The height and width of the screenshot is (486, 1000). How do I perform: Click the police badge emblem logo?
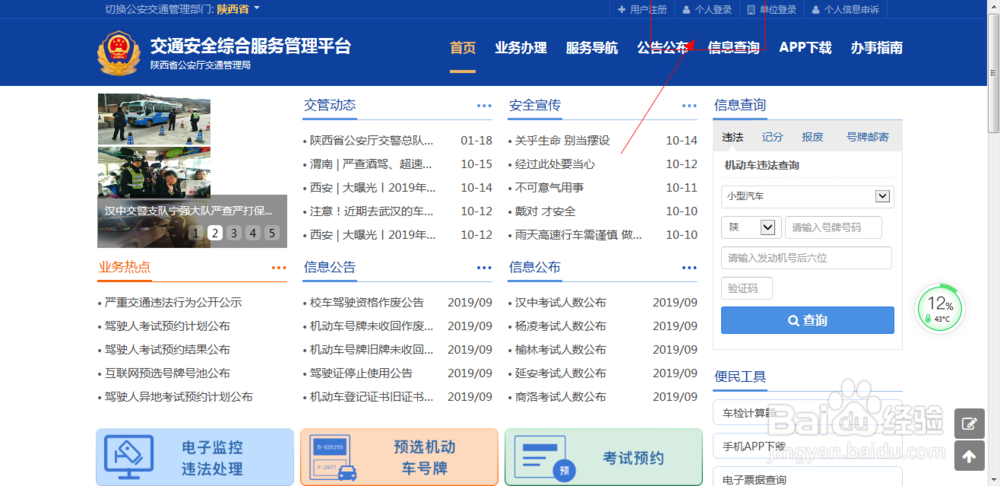coord(119,53)
